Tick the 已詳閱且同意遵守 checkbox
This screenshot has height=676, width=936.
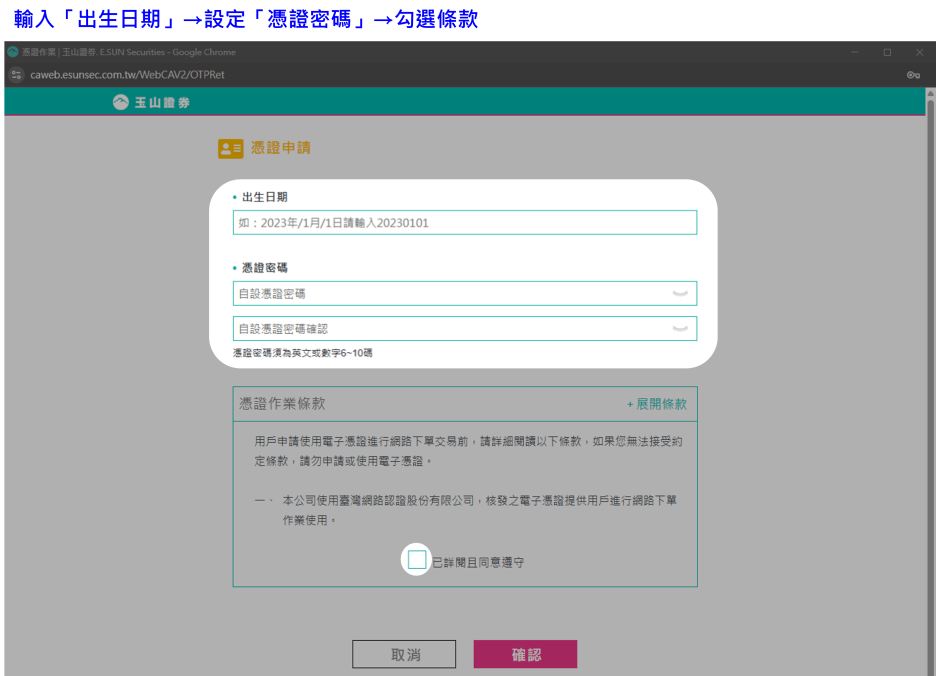417,560
